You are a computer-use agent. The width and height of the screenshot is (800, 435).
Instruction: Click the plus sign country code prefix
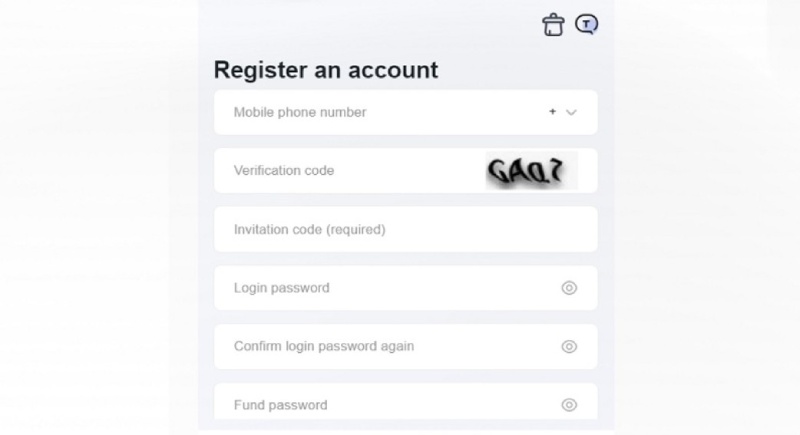[552, 112]
